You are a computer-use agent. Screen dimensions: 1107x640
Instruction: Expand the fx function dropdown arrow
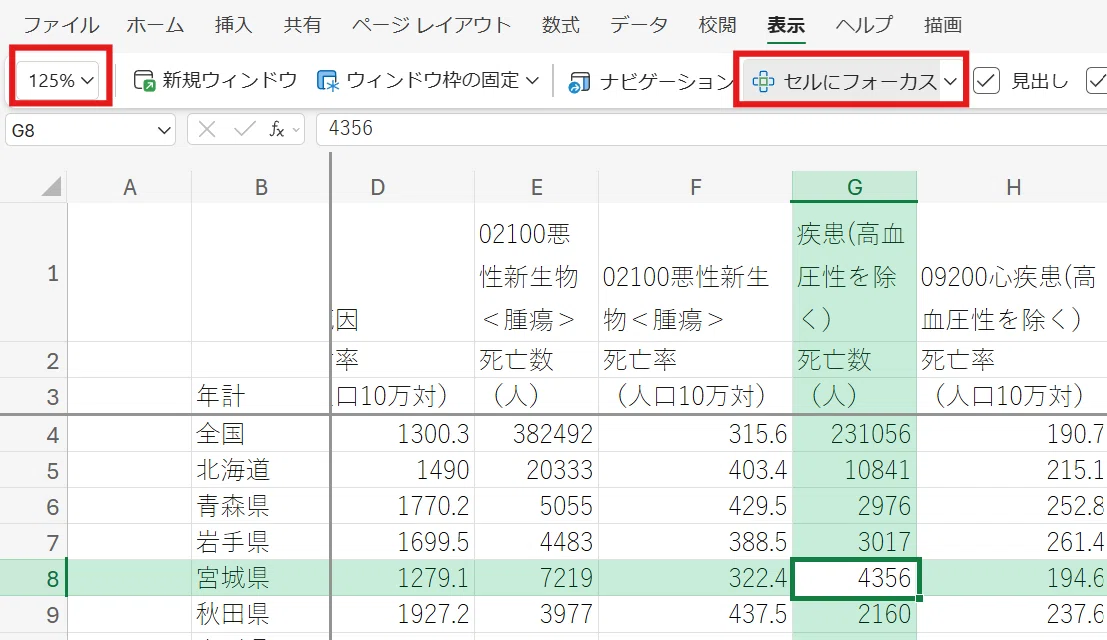(296, 130)
